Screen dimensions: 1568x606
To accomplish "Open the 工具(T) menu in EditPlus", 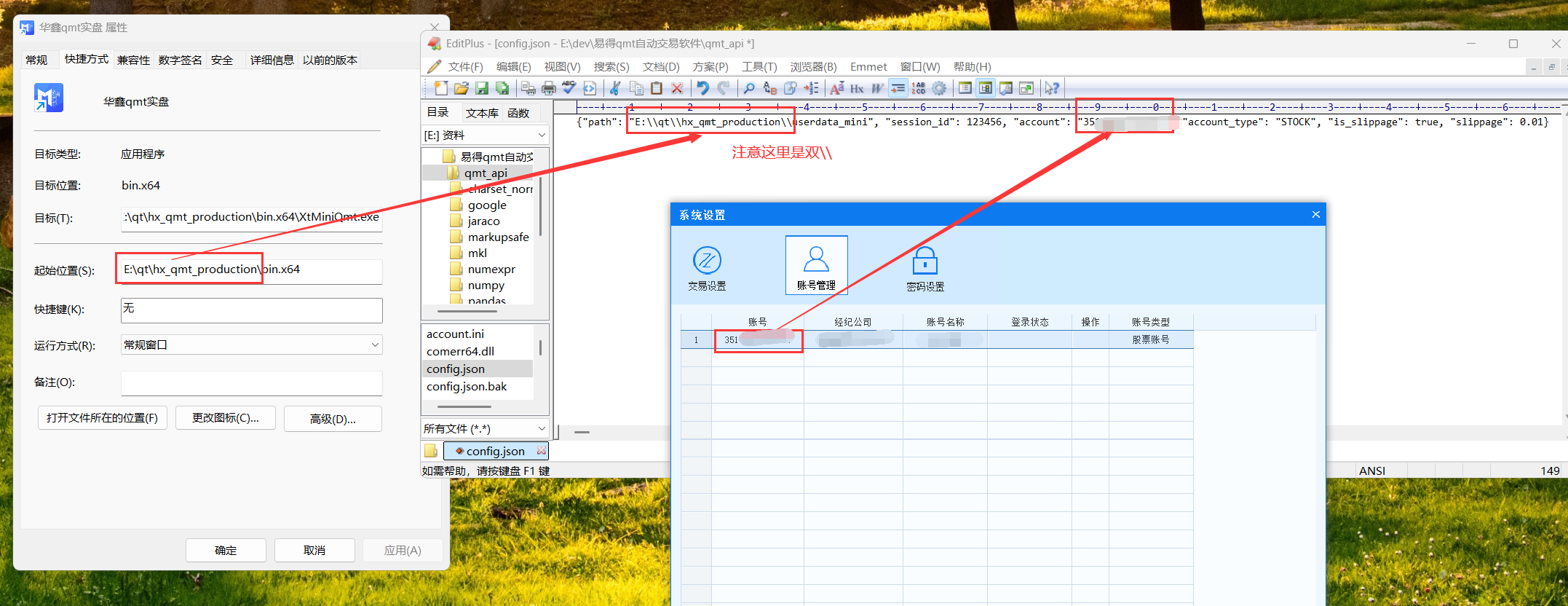I will point(759,67).
